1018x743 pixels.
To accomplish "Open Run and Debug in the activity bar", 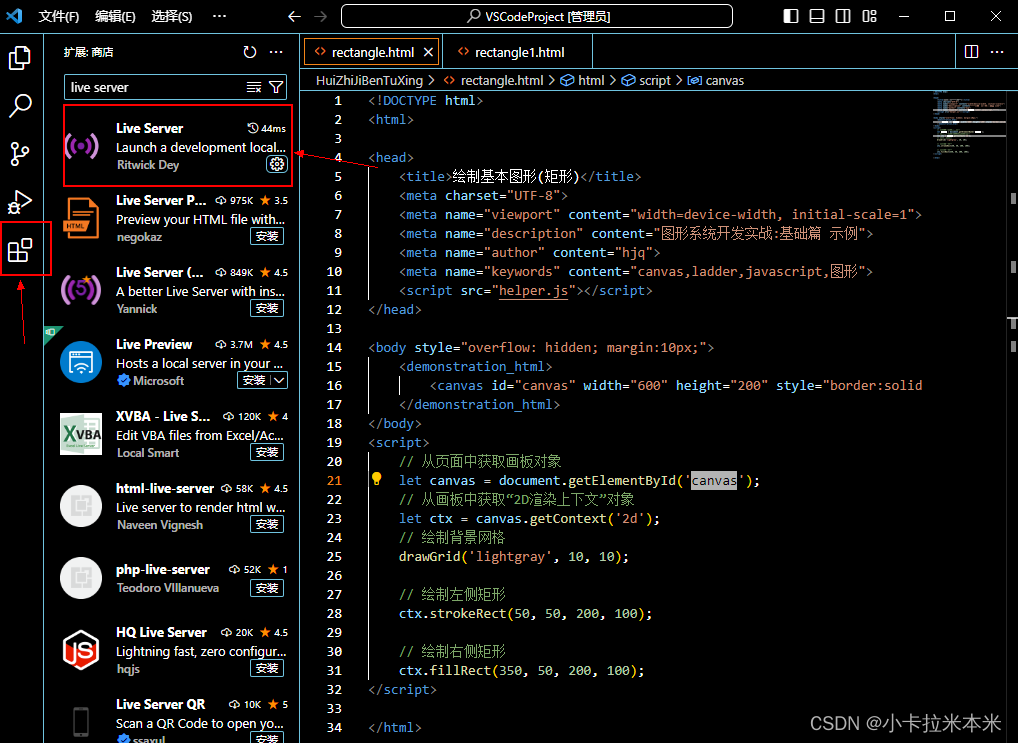I will (x=20, y=200).
